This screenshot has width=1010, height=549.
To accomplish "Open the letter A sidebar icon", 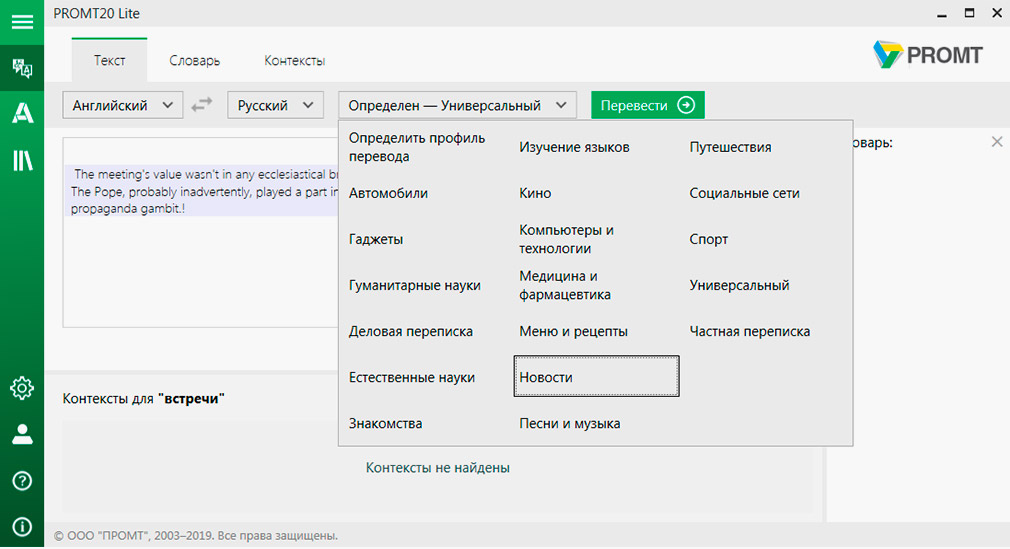I will 22,113.
